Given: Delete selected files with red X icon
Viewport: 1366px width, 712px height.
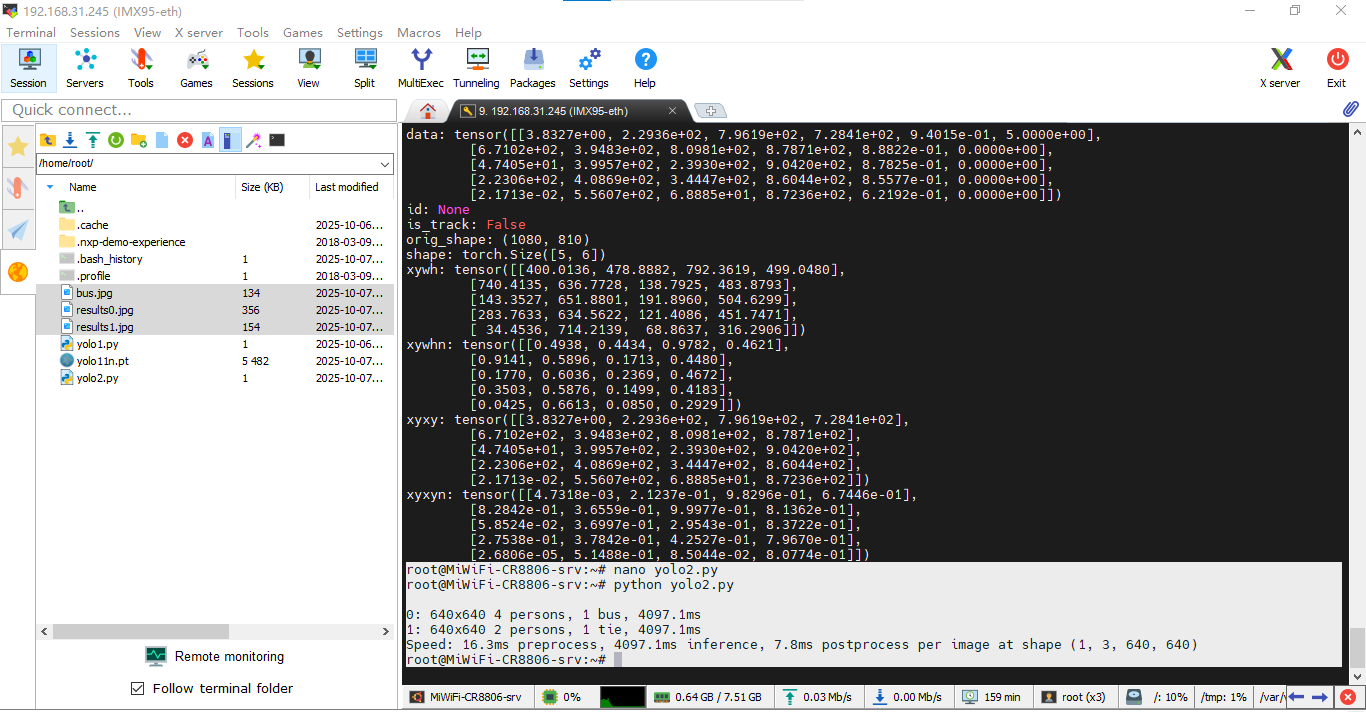Looking at the screenshot, I should click(185, 140).
